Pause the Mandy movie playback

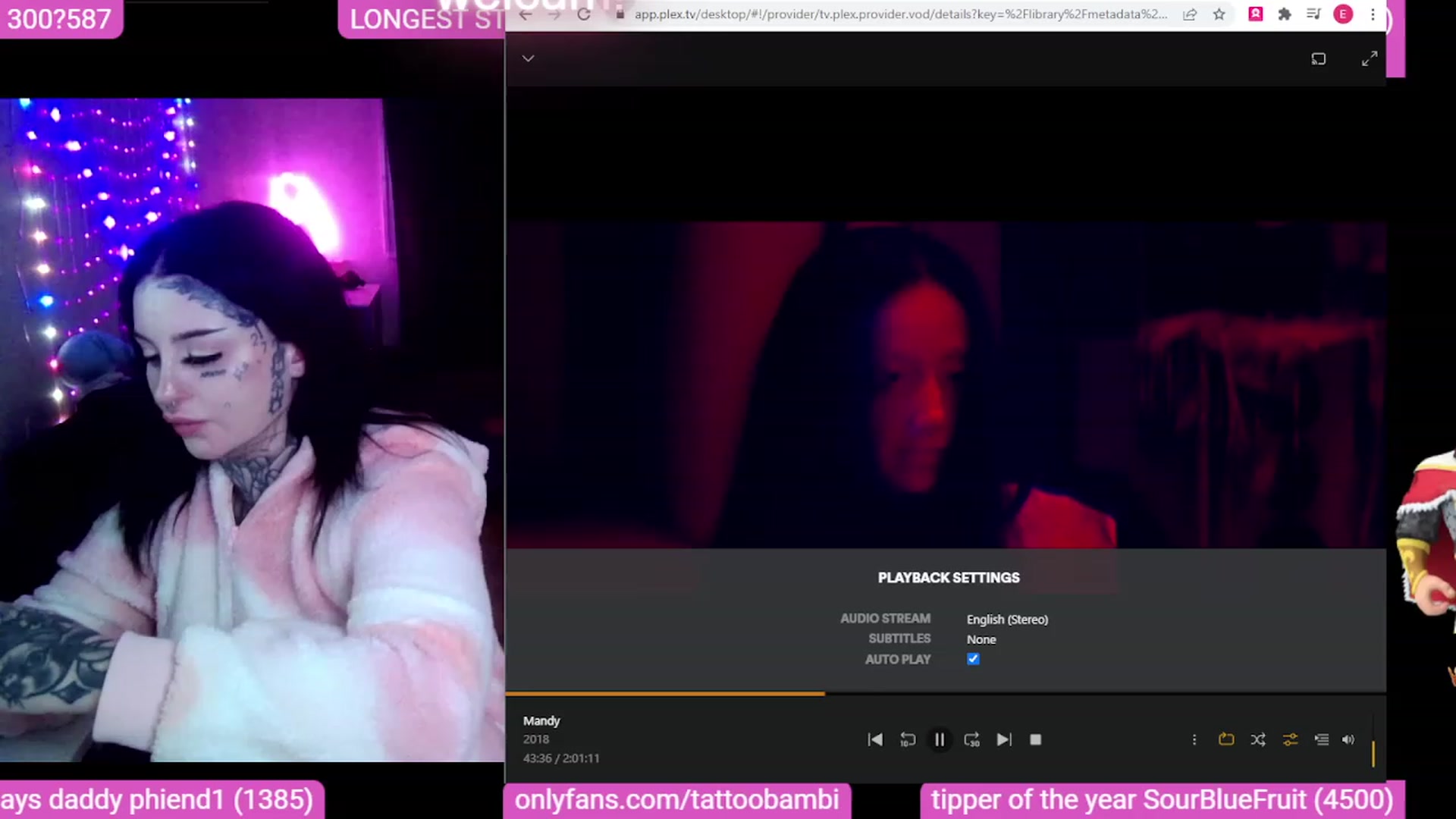939,739
